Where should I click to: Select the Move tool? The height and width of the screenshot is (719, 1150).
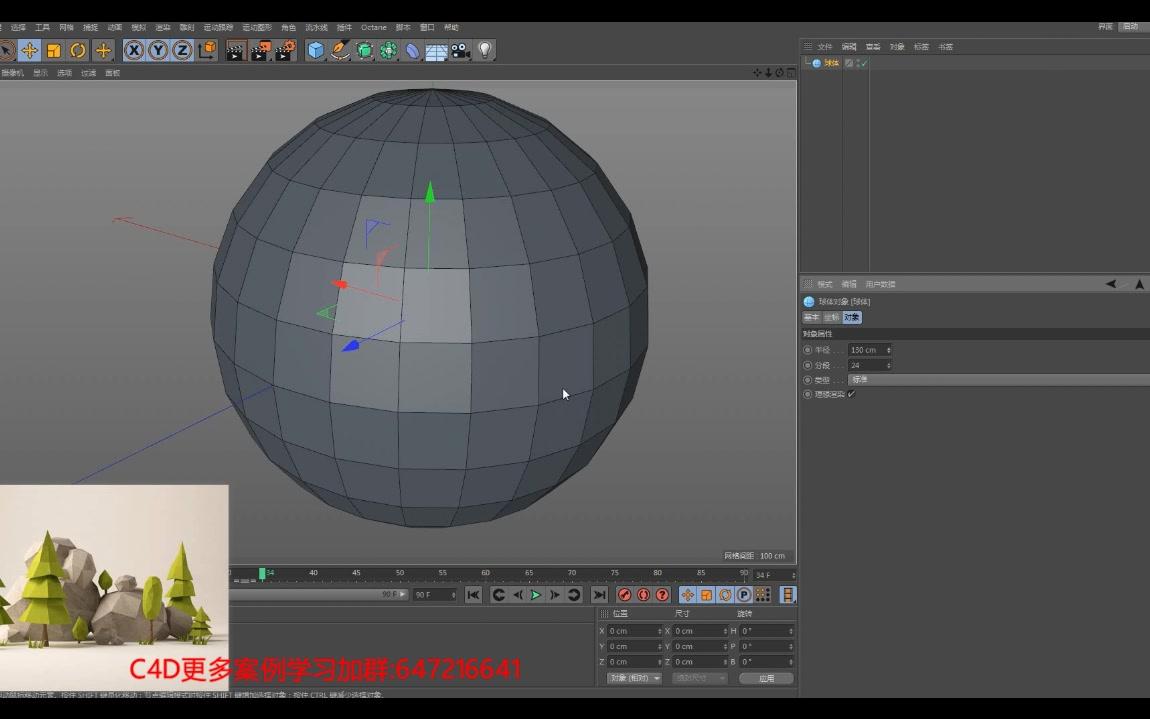[x=30, y=50]
